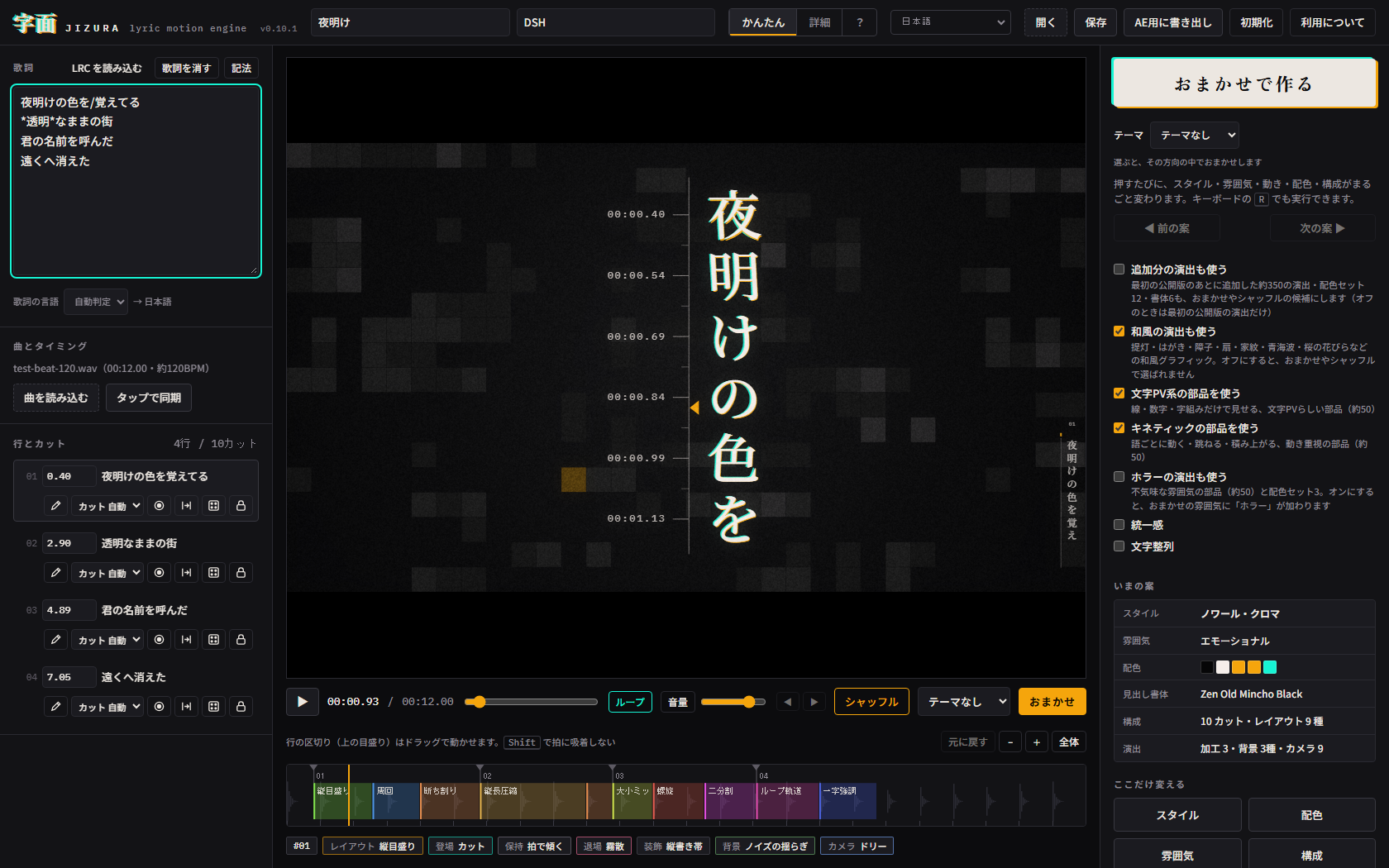Click the AE用に書き出し export button
Image resolution: width=1389 pixels, height=868 pixels.
pyautogui.click(x=1173, y=22)
